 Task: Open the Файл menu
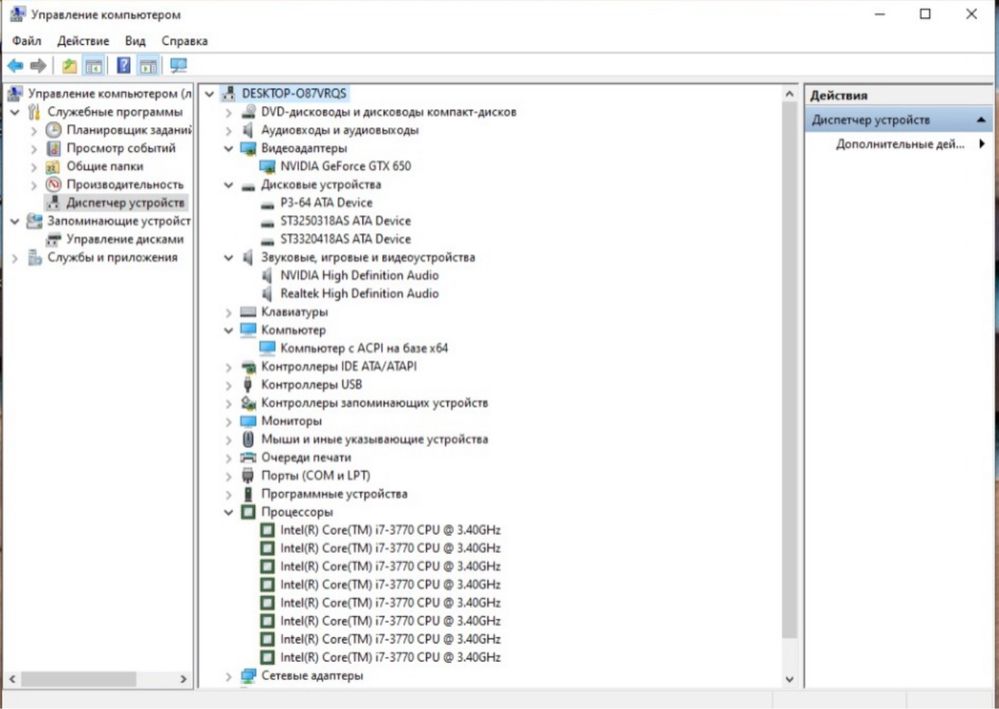(x=27, y=41)
